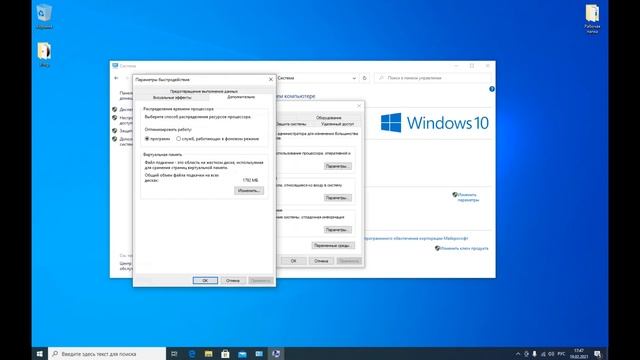Select the Дополнительно tab in Параметры быстродействия

[241, 97]
